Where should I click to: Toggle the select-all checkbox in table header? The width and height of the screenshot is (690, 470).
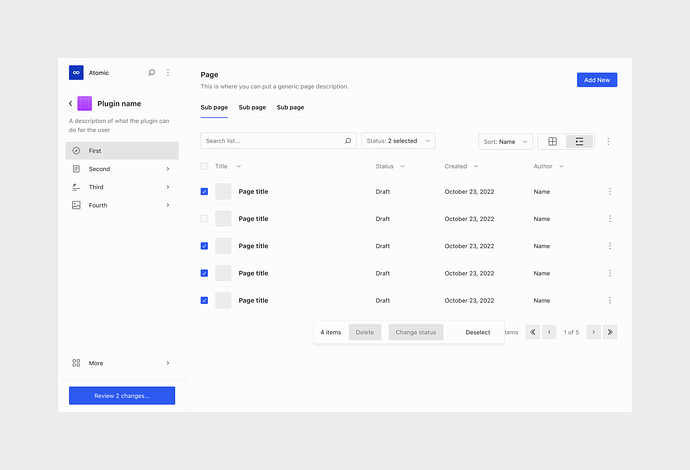[x=205, y=166]
